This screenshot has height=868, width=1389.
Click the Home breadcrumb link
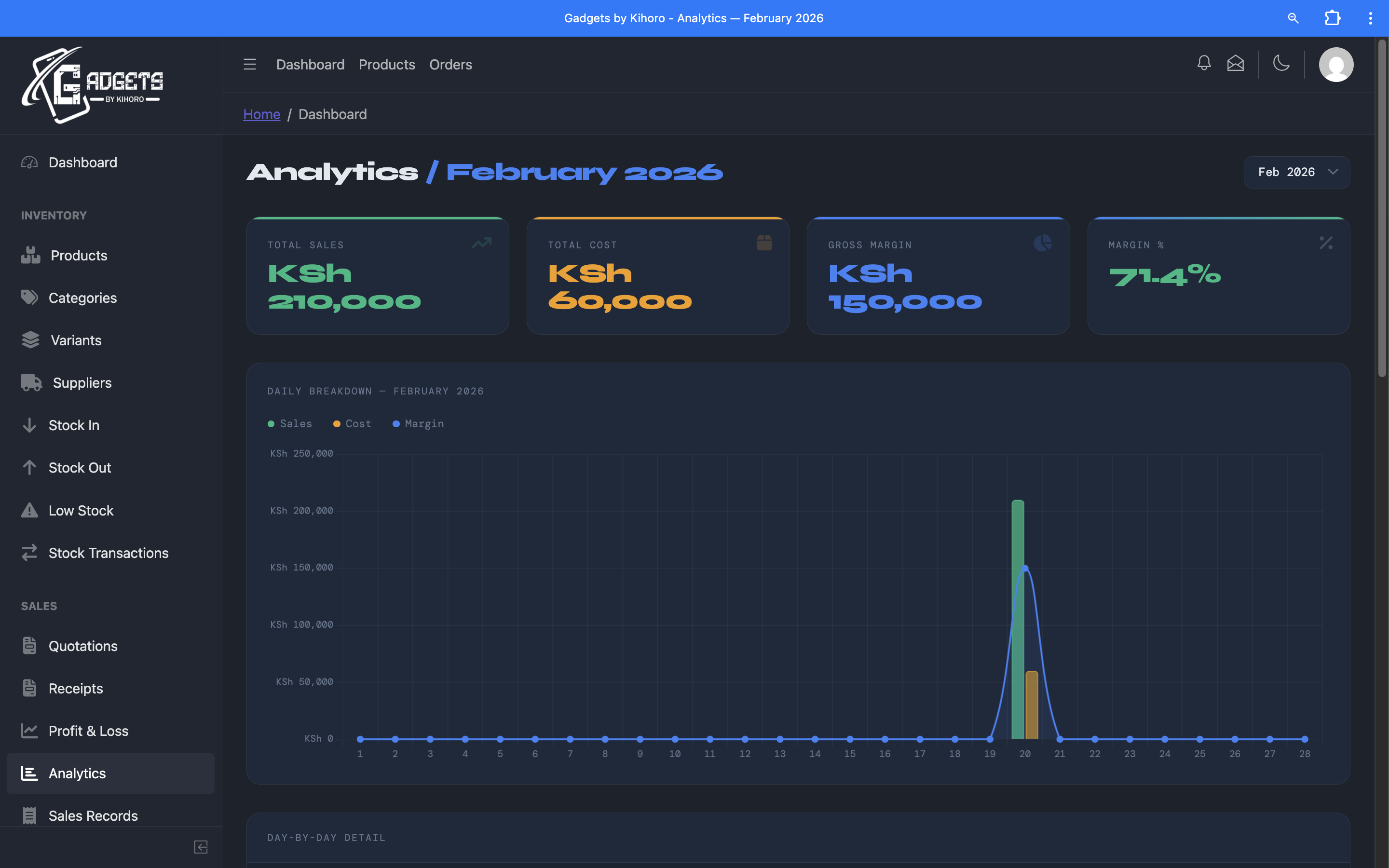coord(261,114)
